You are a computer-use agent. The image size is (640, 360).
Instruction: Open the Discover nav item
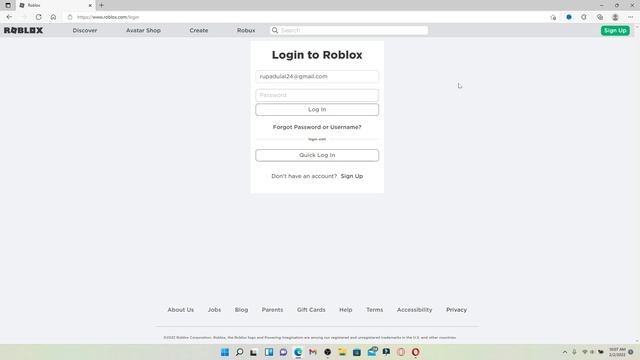[x=85, y=30]
